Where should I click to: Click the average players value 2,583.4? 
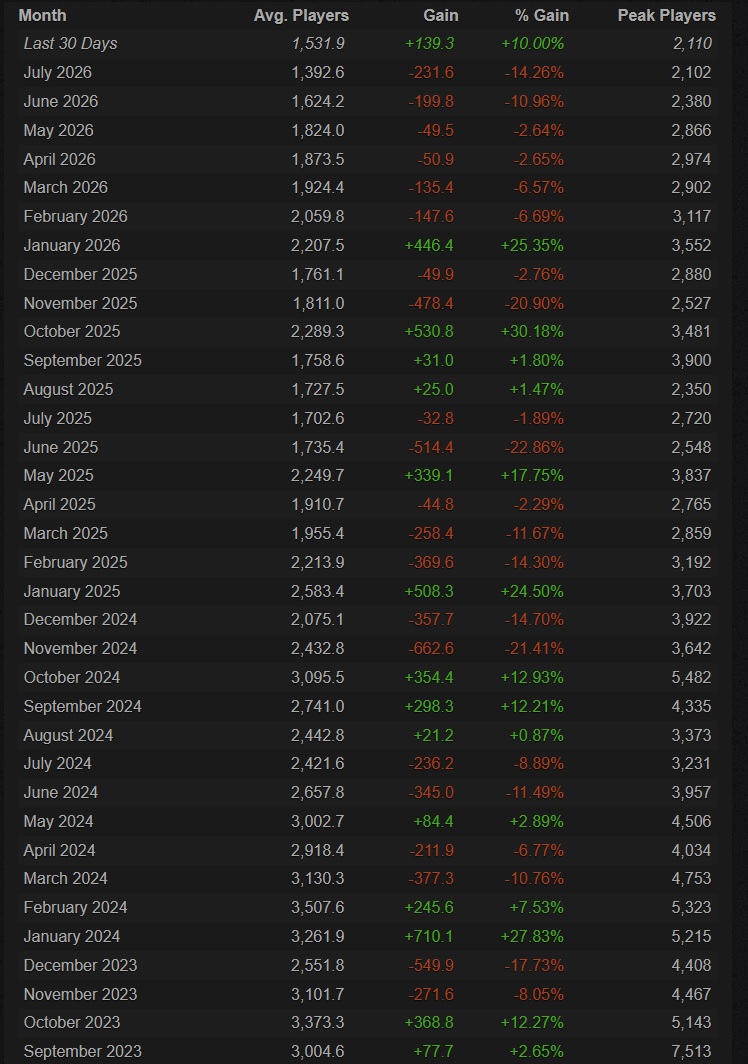coord(318,591)
